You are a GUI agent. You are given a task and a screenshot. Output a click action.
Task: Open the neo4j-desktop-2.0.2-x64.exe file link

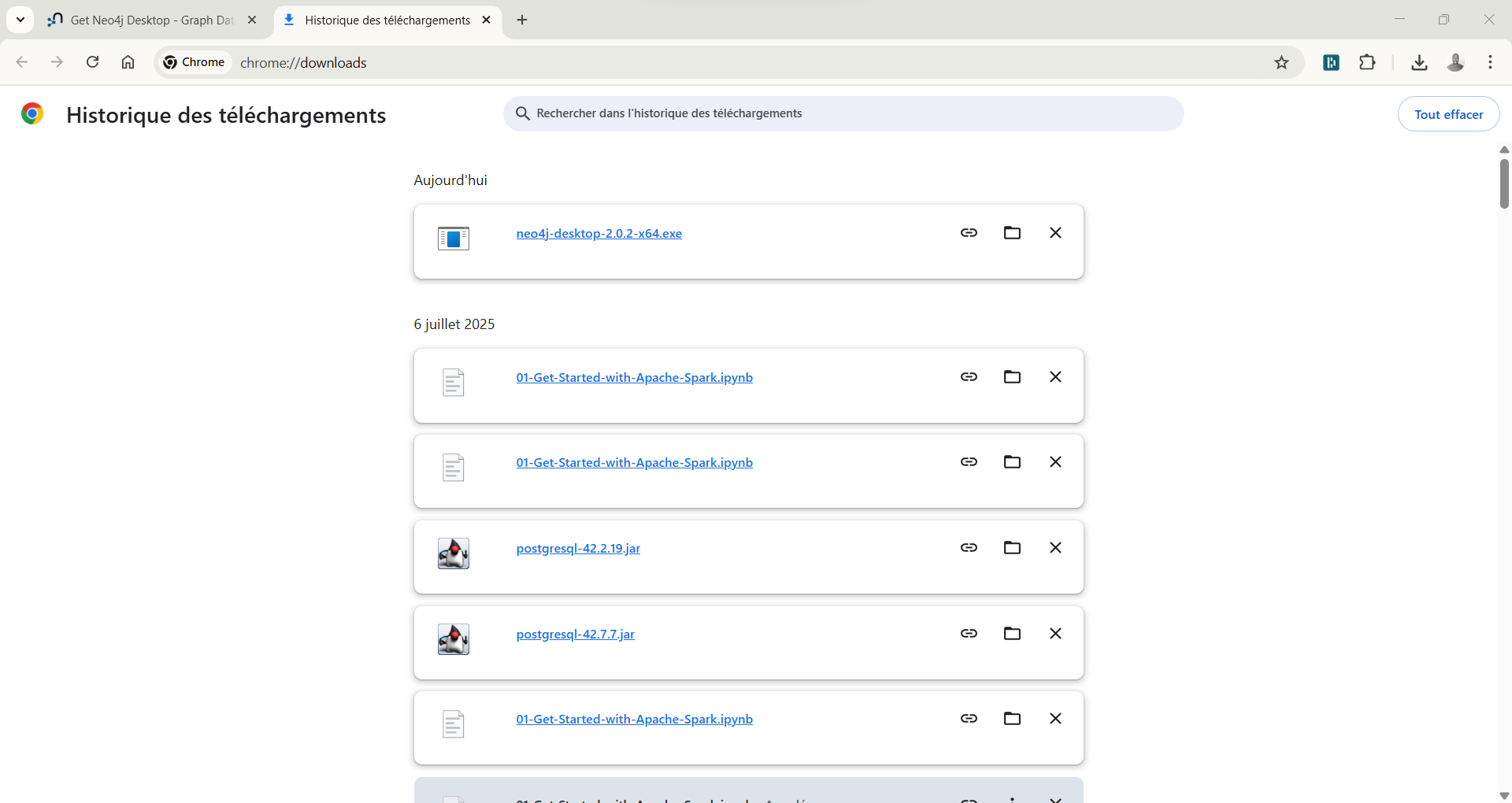[x=599, y=233]
